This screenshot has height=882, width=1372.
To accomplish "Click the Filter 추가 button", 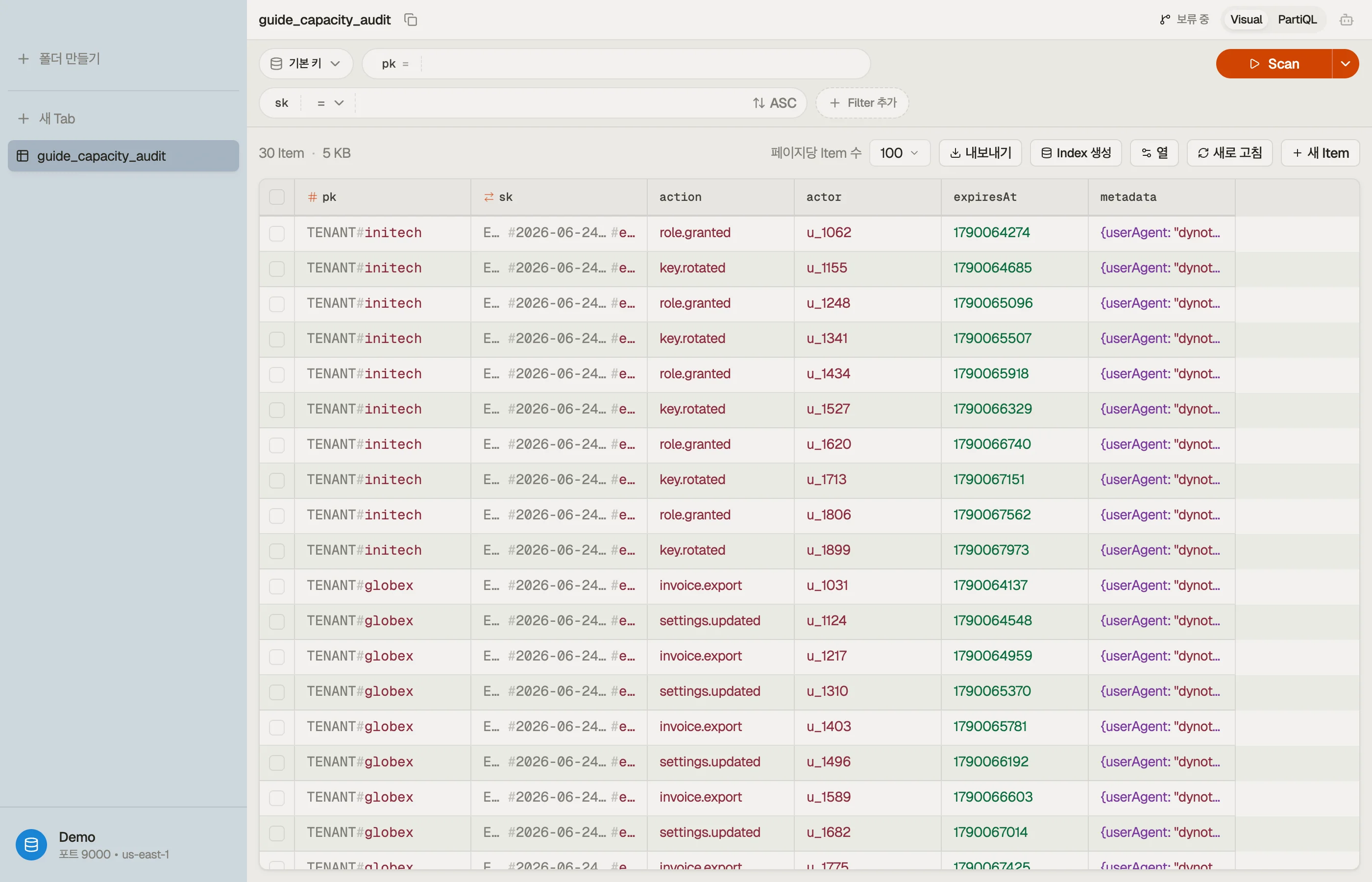I will (x=862, y=103).
